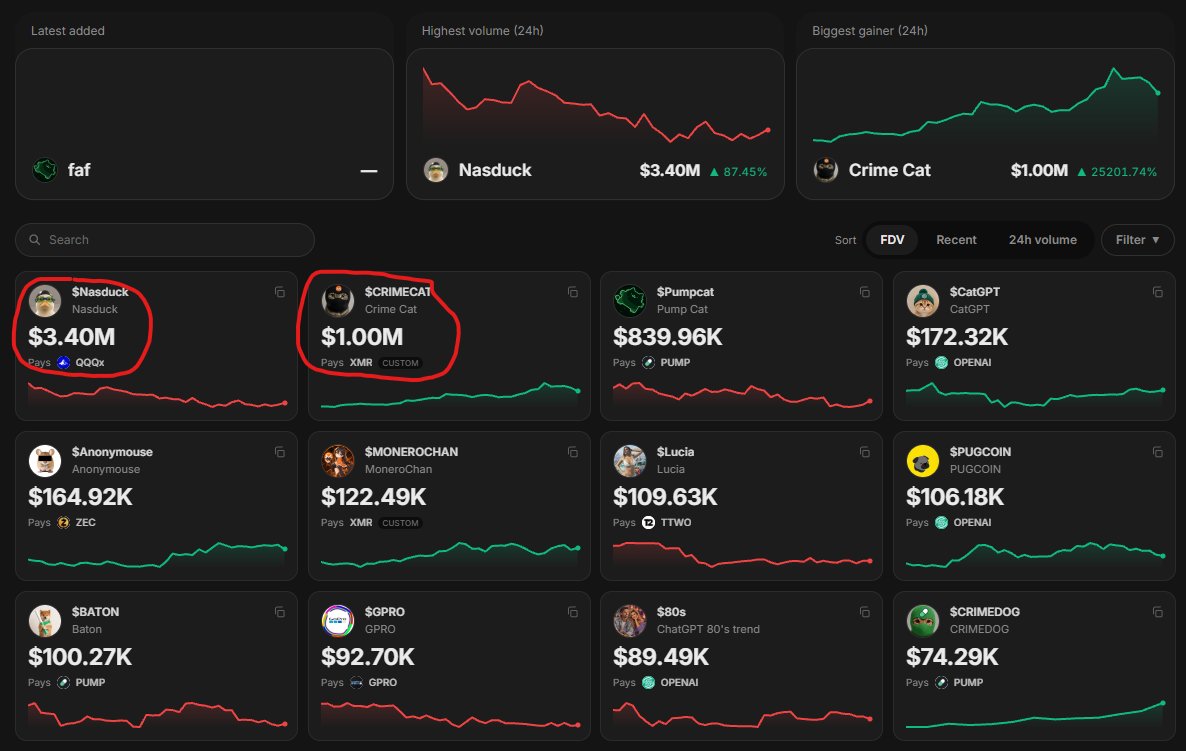The height and width of the screenshot is (751, 1186).
Task: Click the $839.96K value
Action: tap(668, 337)
